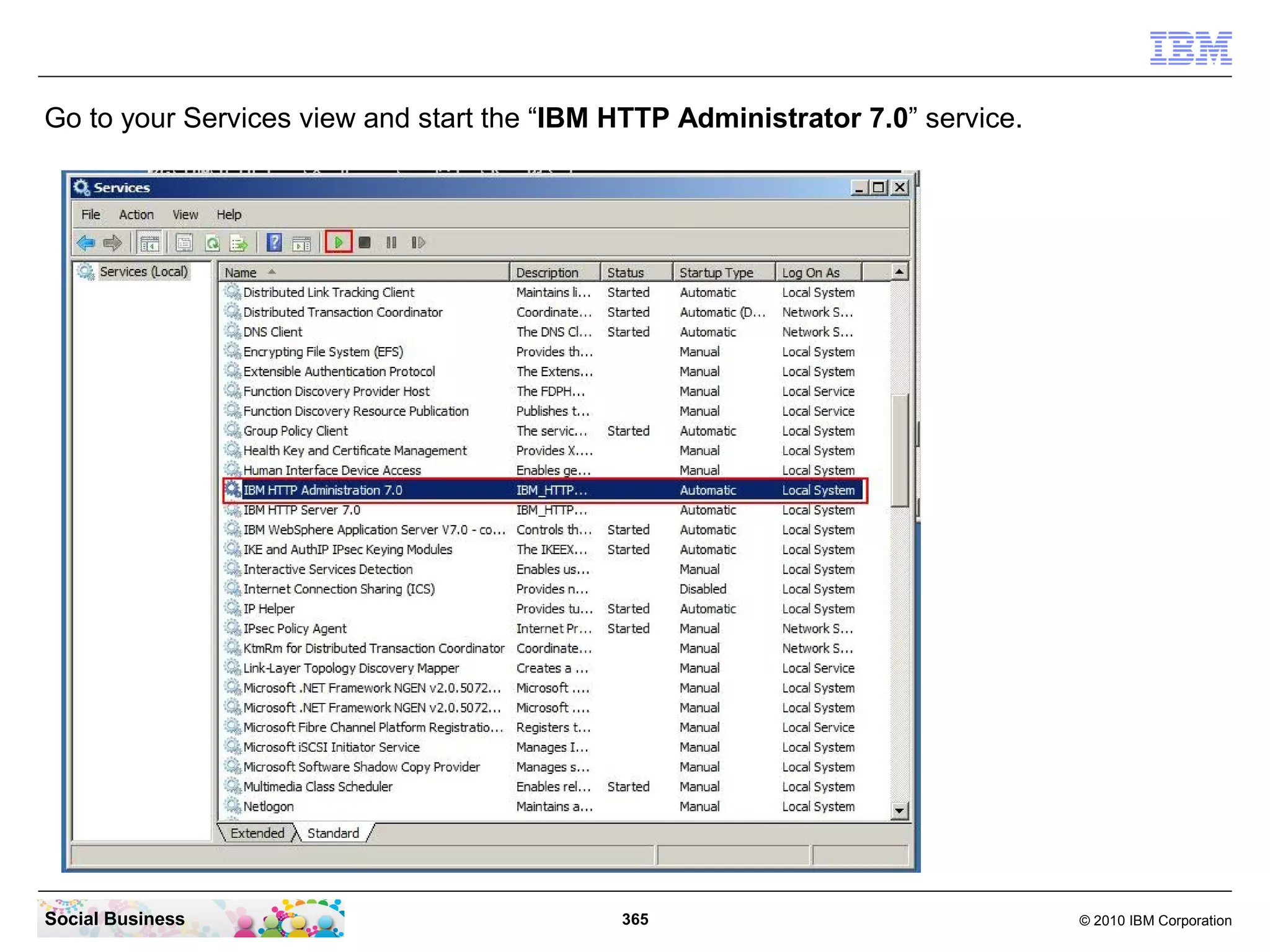Select Distributed Transaction Coordinator service
Screen dimensions: 1270x952
[543, 312]
